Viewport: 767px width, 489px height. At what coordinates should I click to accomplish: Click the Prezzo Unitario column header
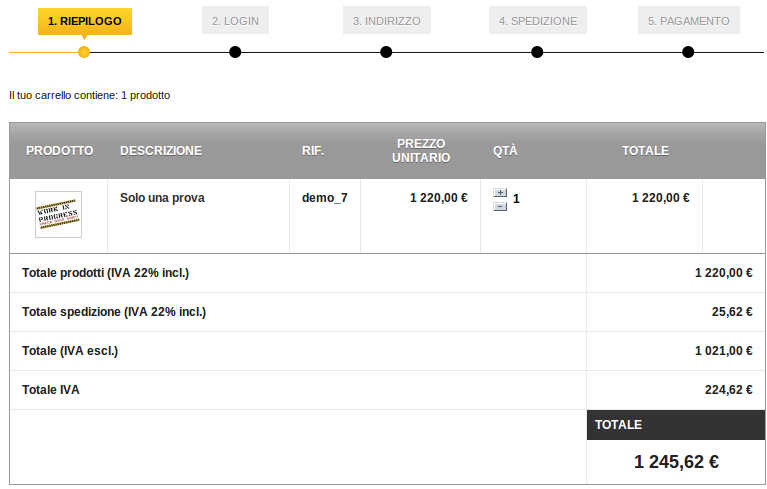(421, 151)
